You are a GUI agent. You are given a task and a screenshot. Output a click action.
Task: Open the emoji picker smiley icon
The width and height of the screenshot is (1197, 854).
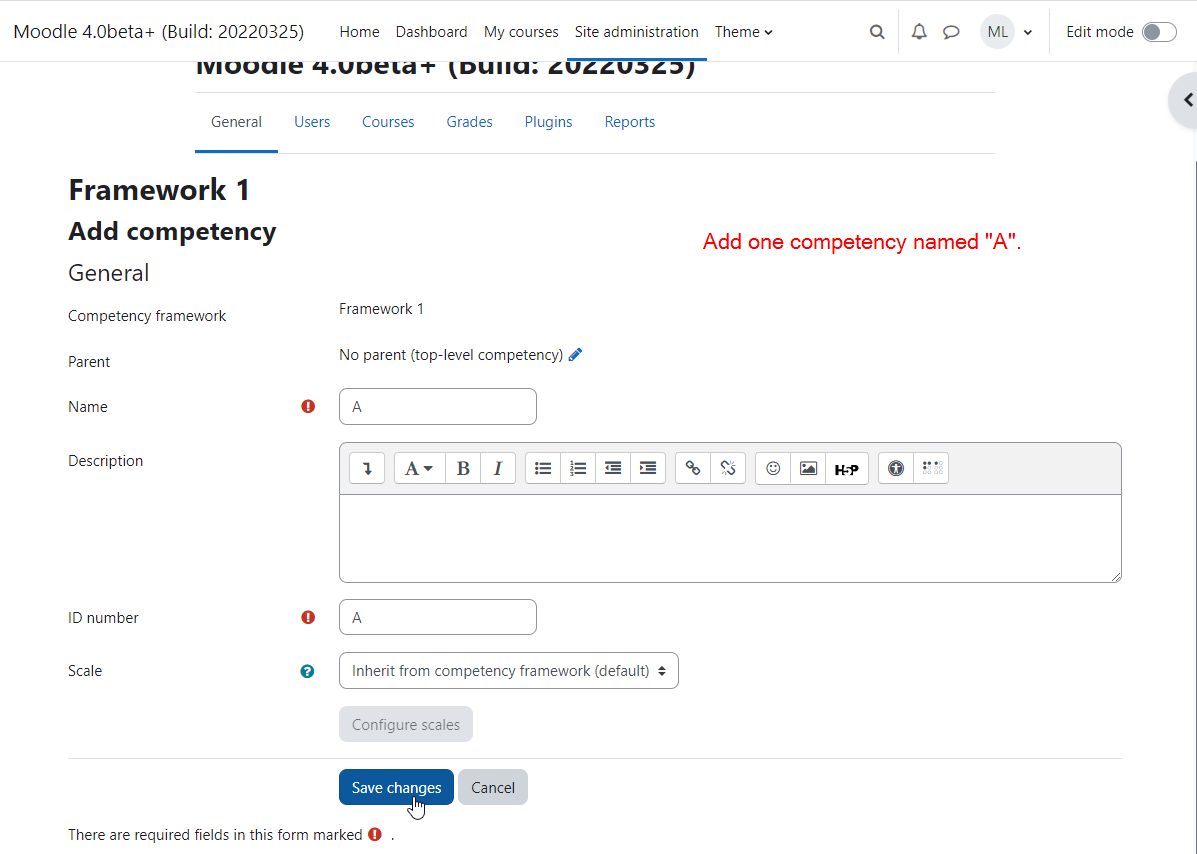(773, 469)
